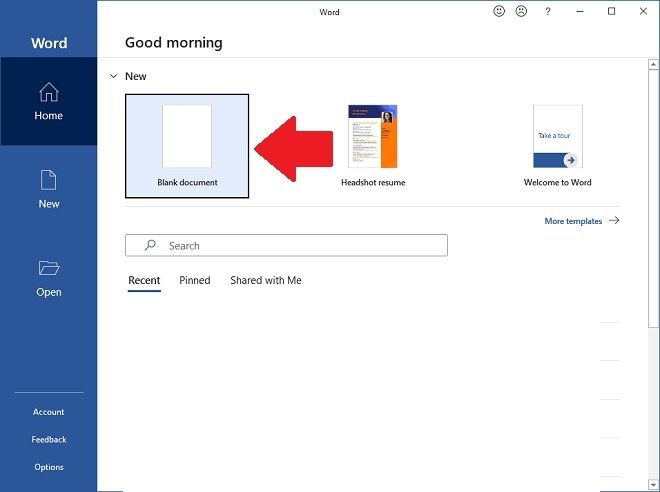Create a Blank document
Image resolution: width=660 pixels, height=492 pixels.
pos(187,146)
